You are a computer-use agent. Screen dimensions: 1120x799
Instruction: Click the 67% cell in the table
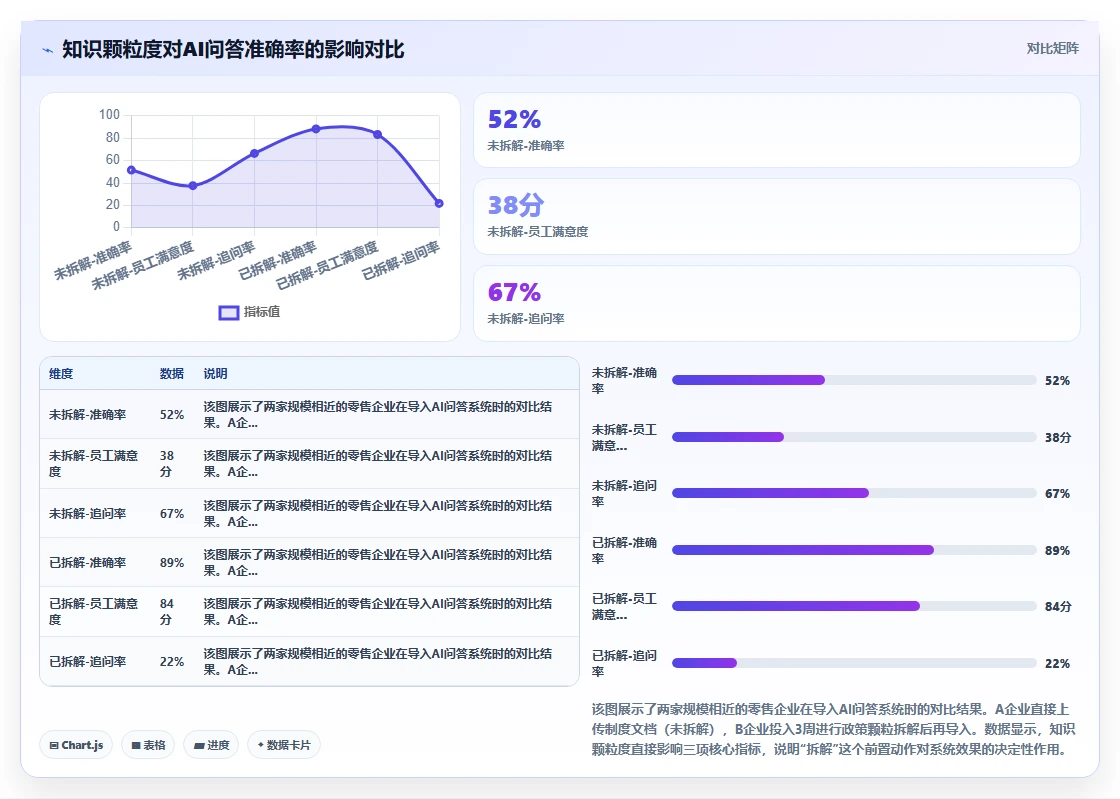(171, 513)
